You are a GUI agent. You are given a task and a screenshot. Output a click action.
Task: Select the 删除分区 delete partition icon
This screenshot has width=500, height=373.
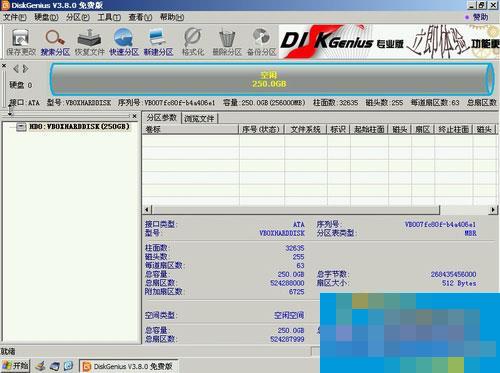tap(227, 42)
